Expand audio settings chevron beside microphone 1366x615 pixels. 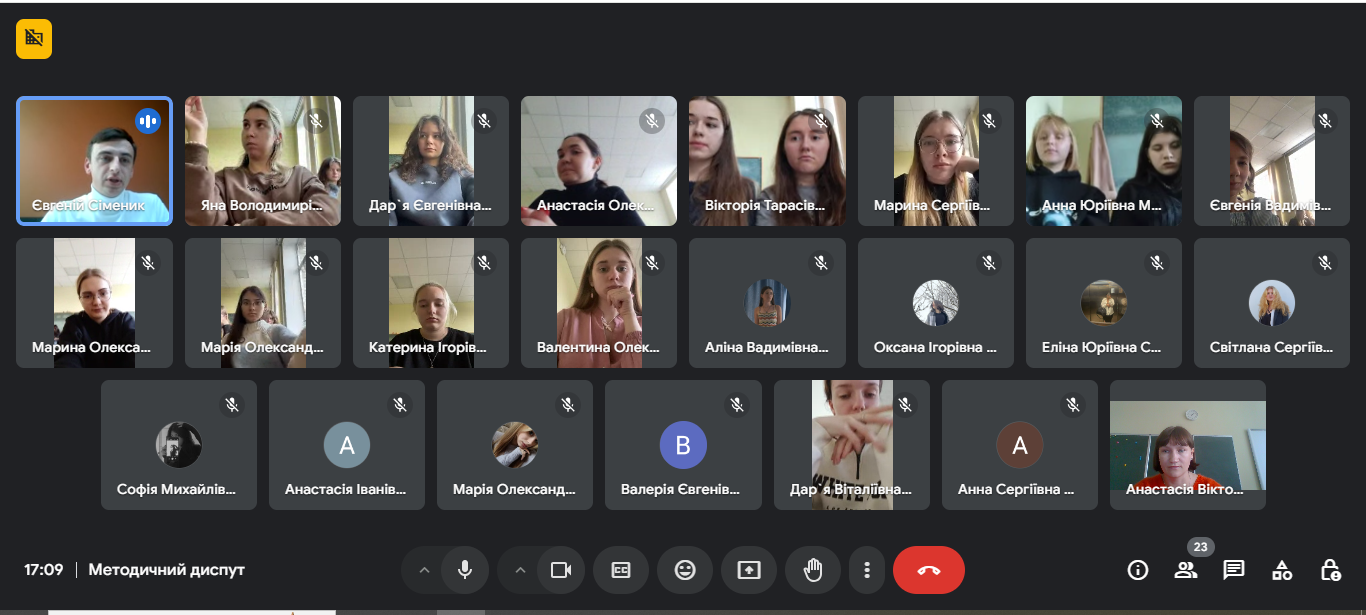(x=424, y=570)
